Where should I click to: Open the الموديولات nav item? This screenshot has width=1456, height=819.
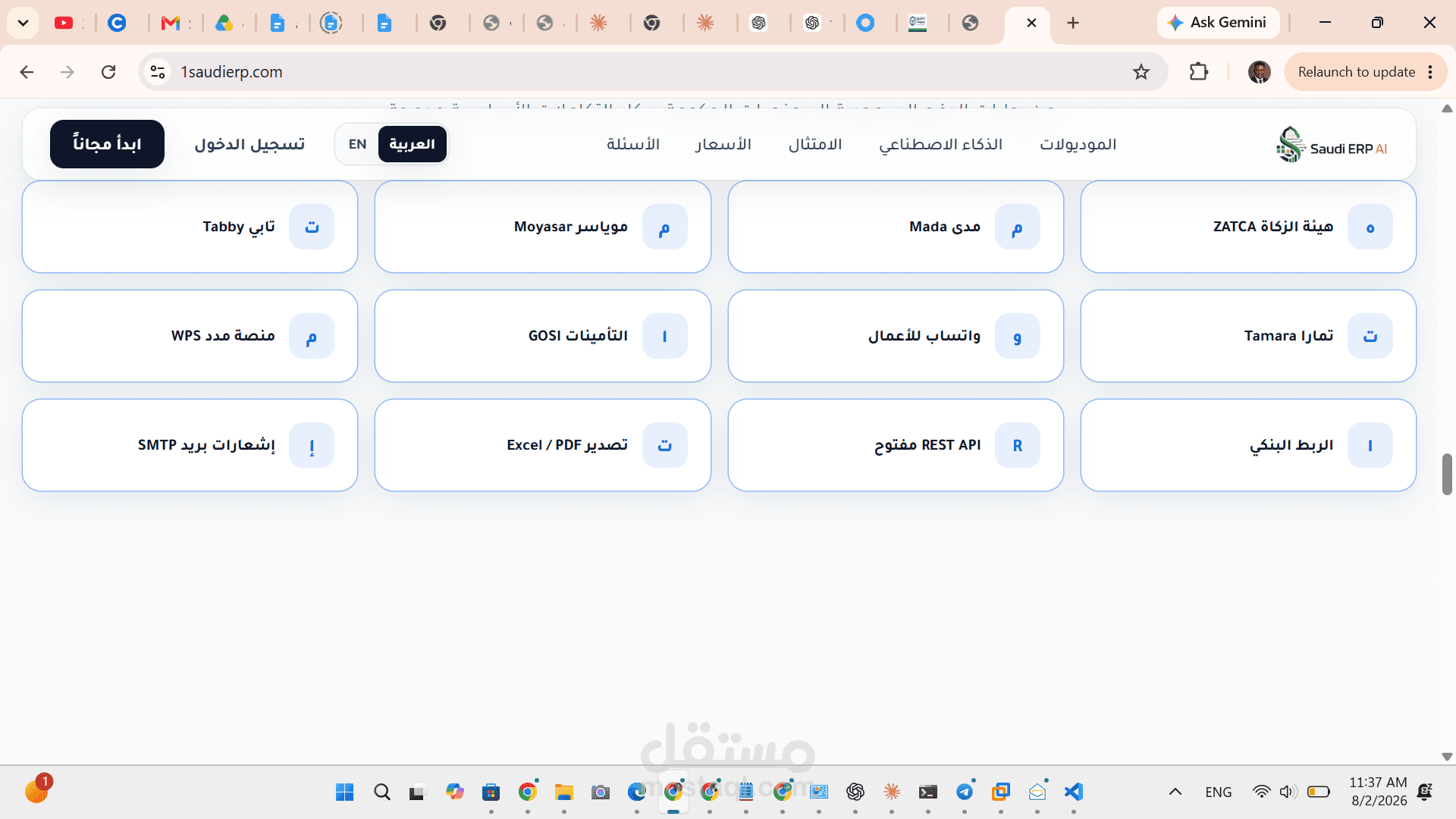pyautogui.click(x=1078, y=144)
